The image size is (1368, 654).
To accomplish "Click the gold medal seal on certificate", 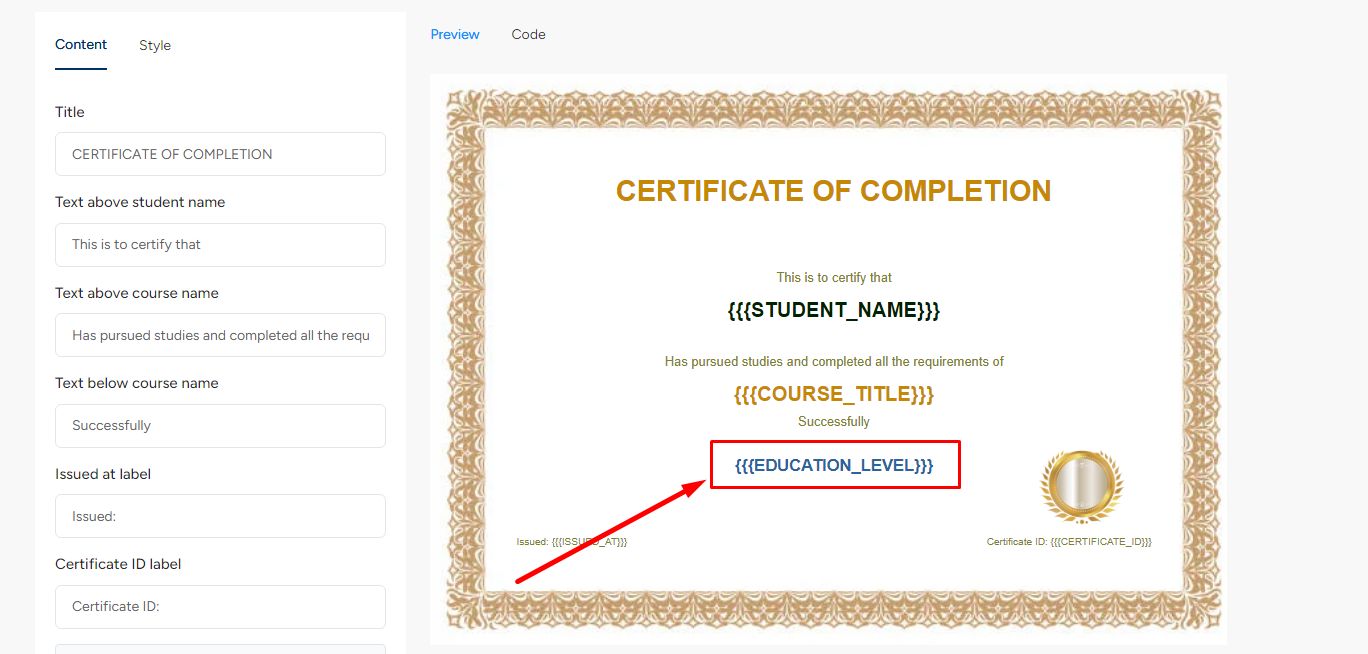I will 1082,486.
